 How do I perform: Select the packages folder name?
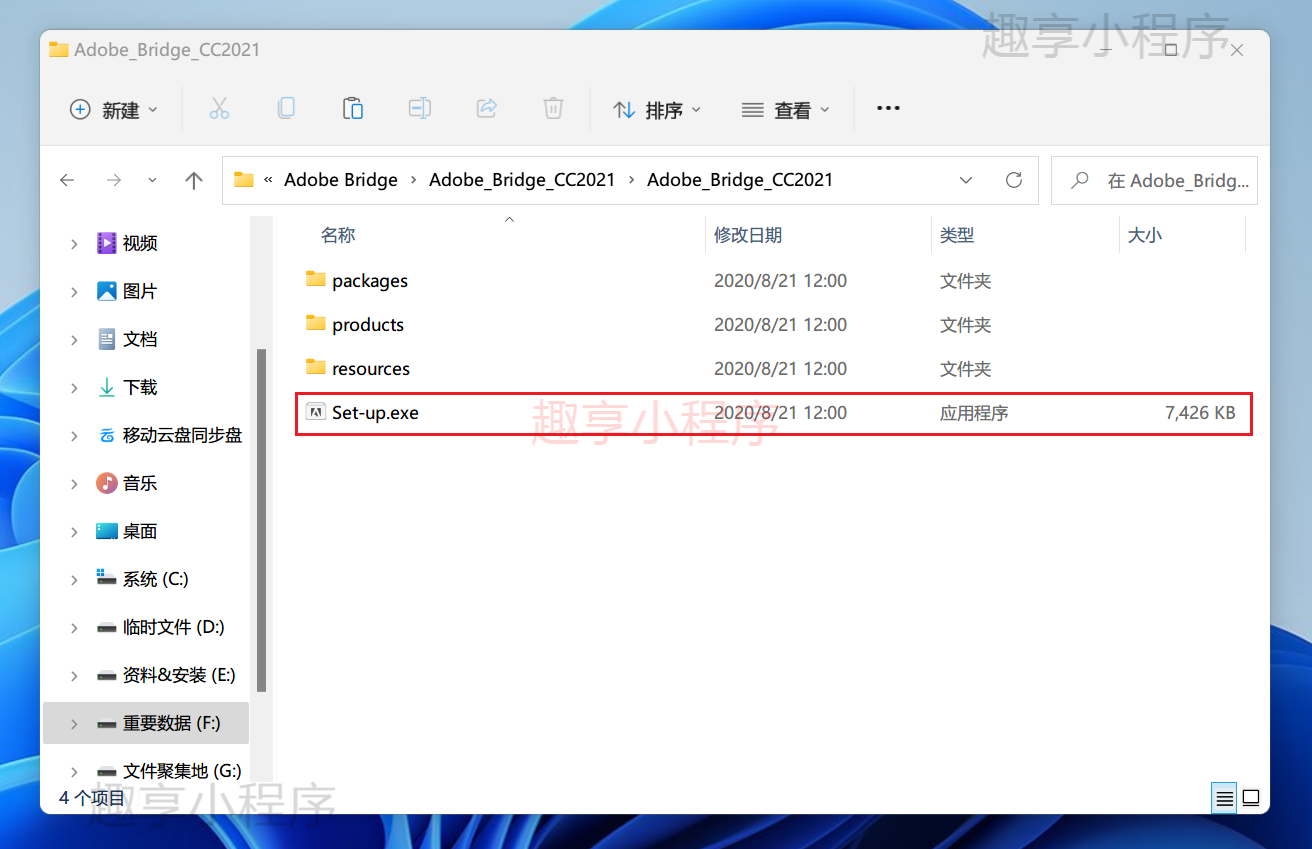tap(370, 280)
